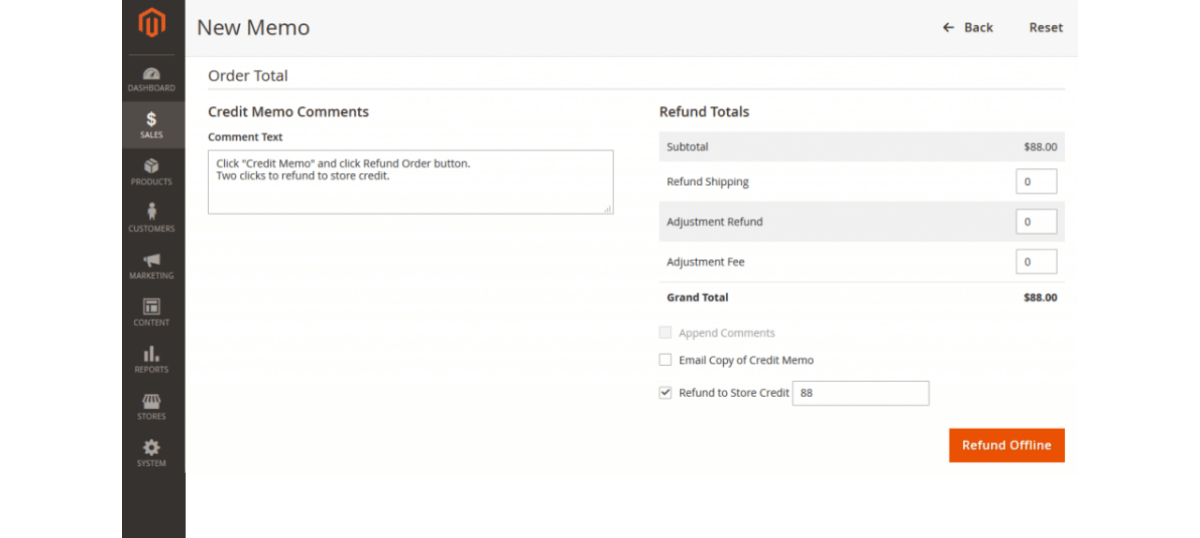The width and height of the screenshot is (1200, 538).
Task: Click the Adjustment Fee input box
Action: (1036, 262)
